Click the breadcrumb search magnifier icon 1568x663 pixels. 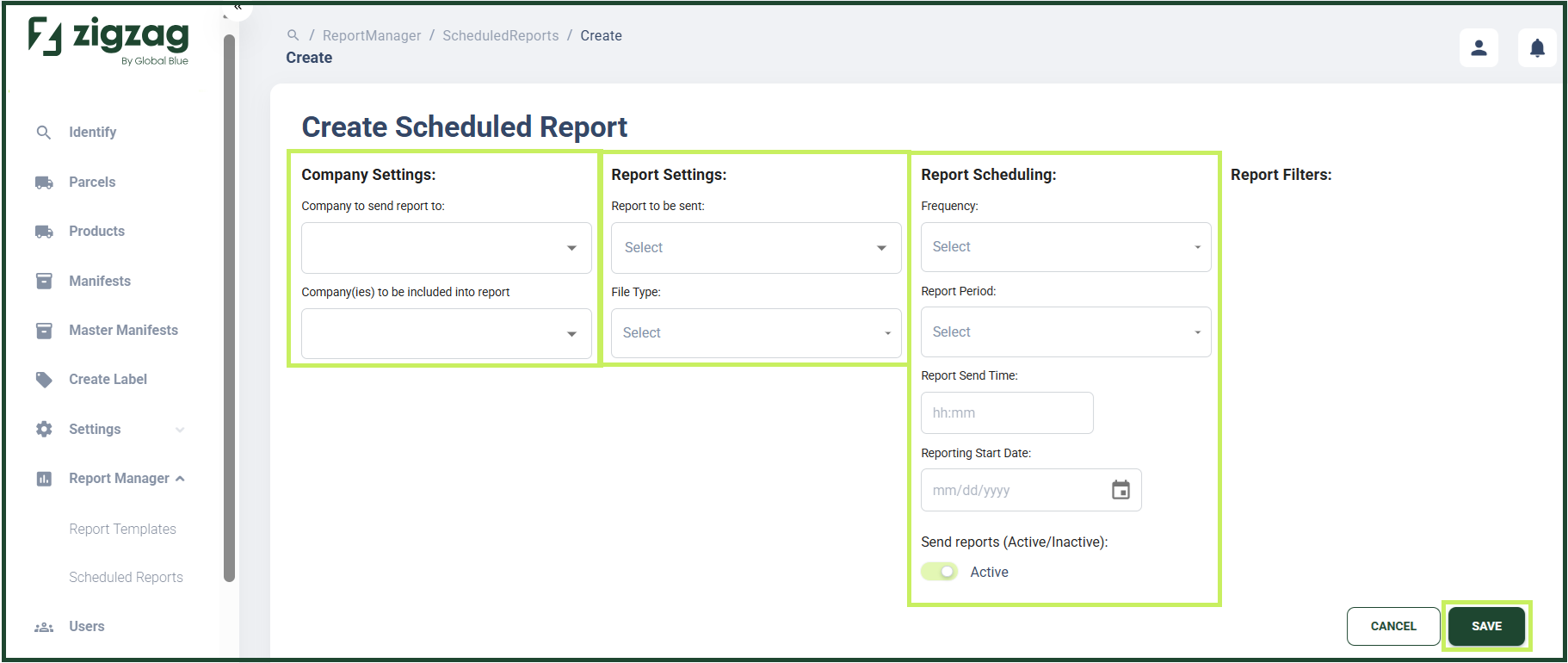click(293, 35)
